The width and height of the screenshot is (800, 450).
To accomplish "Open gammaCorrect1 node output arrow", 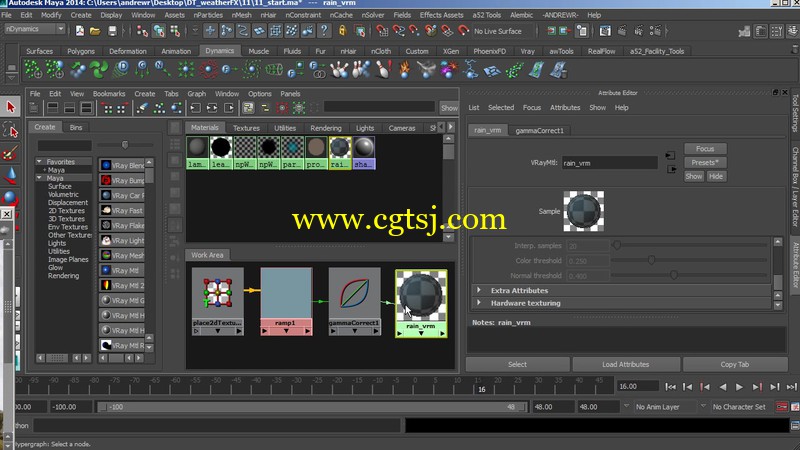I will (x=376, y=331).
